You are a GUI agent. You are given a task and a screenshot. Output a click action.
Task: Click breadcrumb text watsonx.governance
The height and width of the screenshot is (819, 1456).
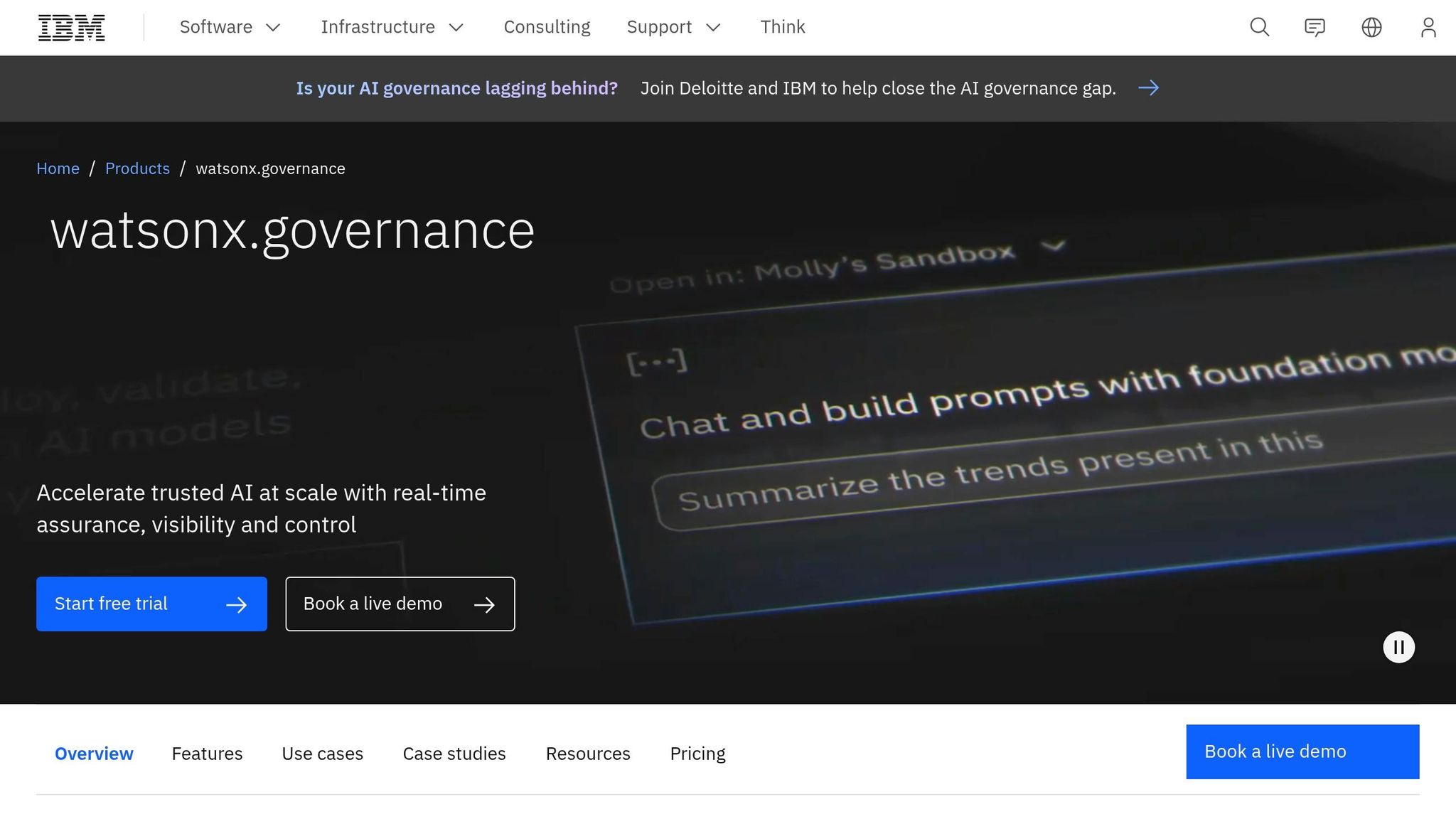(270, 168)
